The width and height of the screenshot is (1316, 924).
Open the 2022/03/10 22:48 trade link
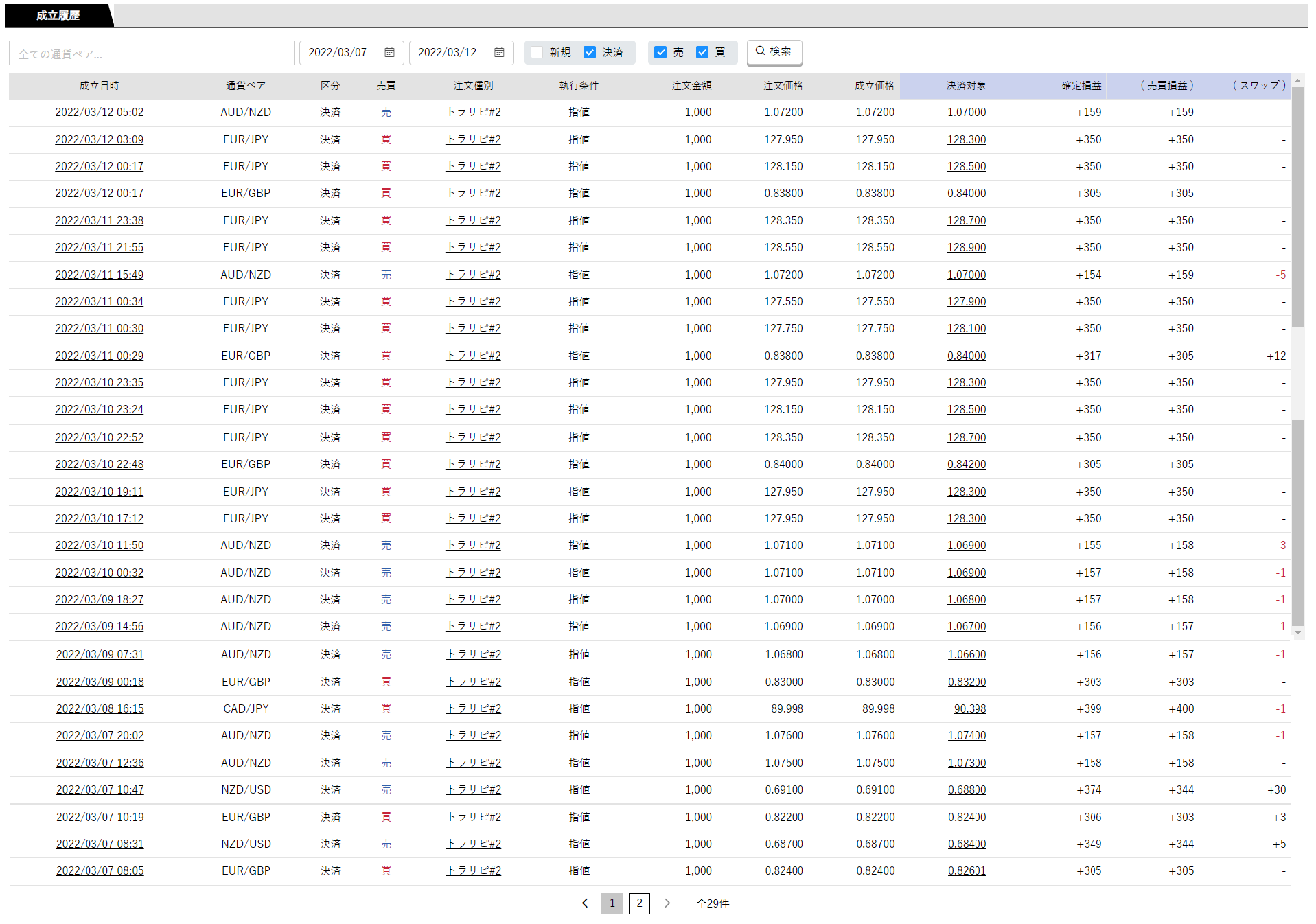coord(100,465)
